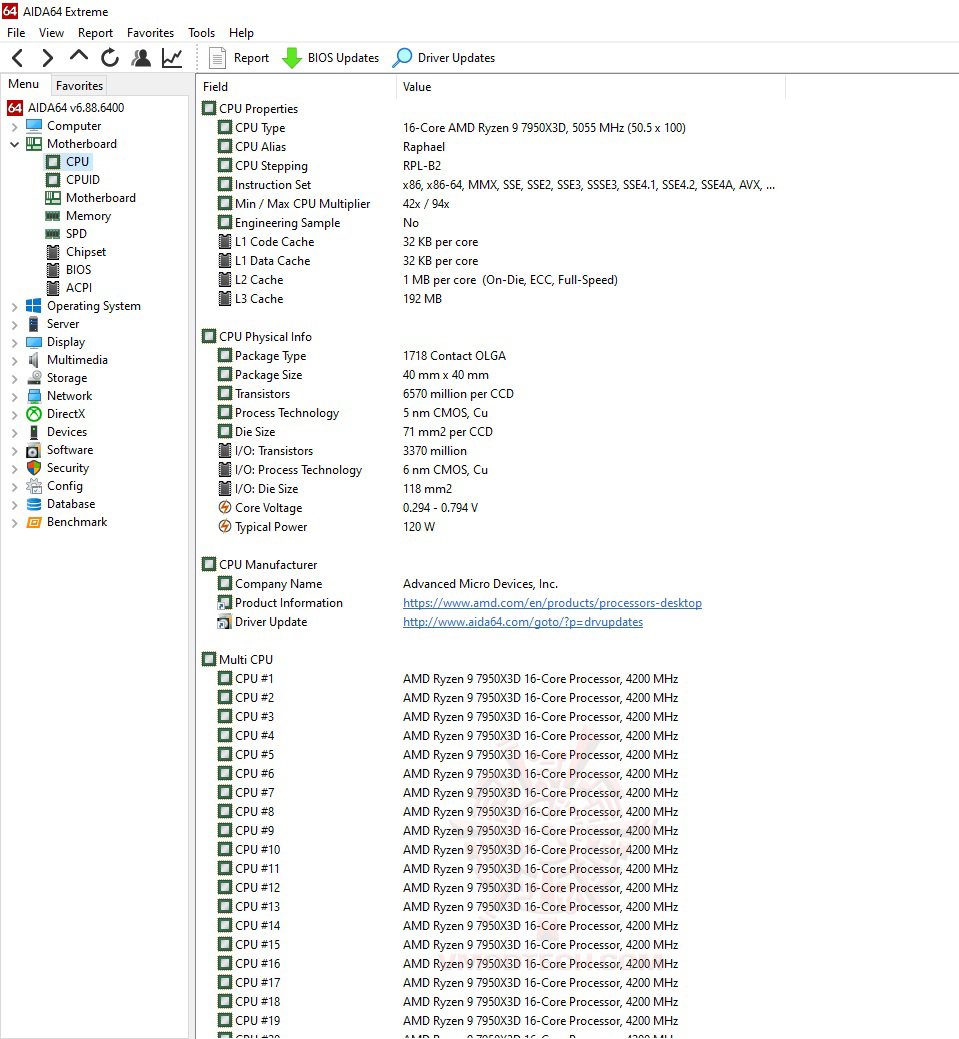Refresh the current page
Viewport: 959px width, 1039px height.
tap(110, 58)
